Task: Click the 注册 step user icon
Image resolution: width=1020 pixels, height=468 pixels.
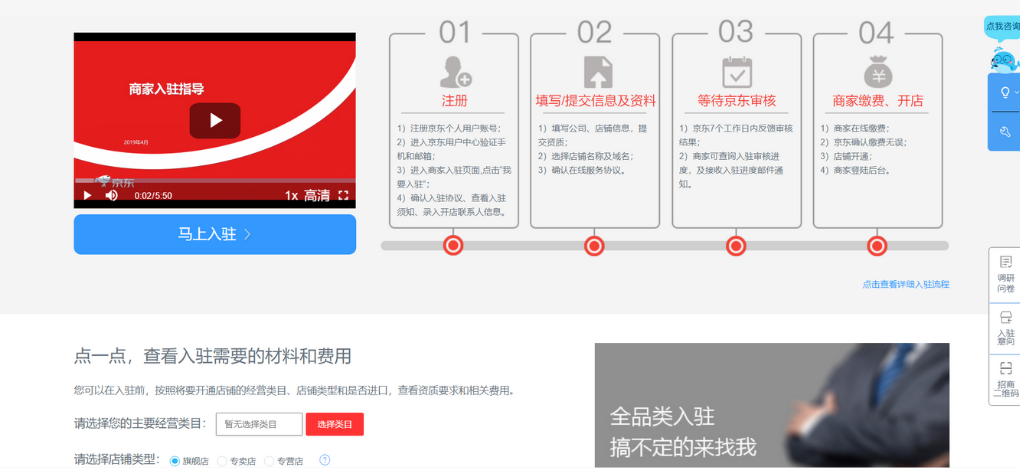Action: 455,72
